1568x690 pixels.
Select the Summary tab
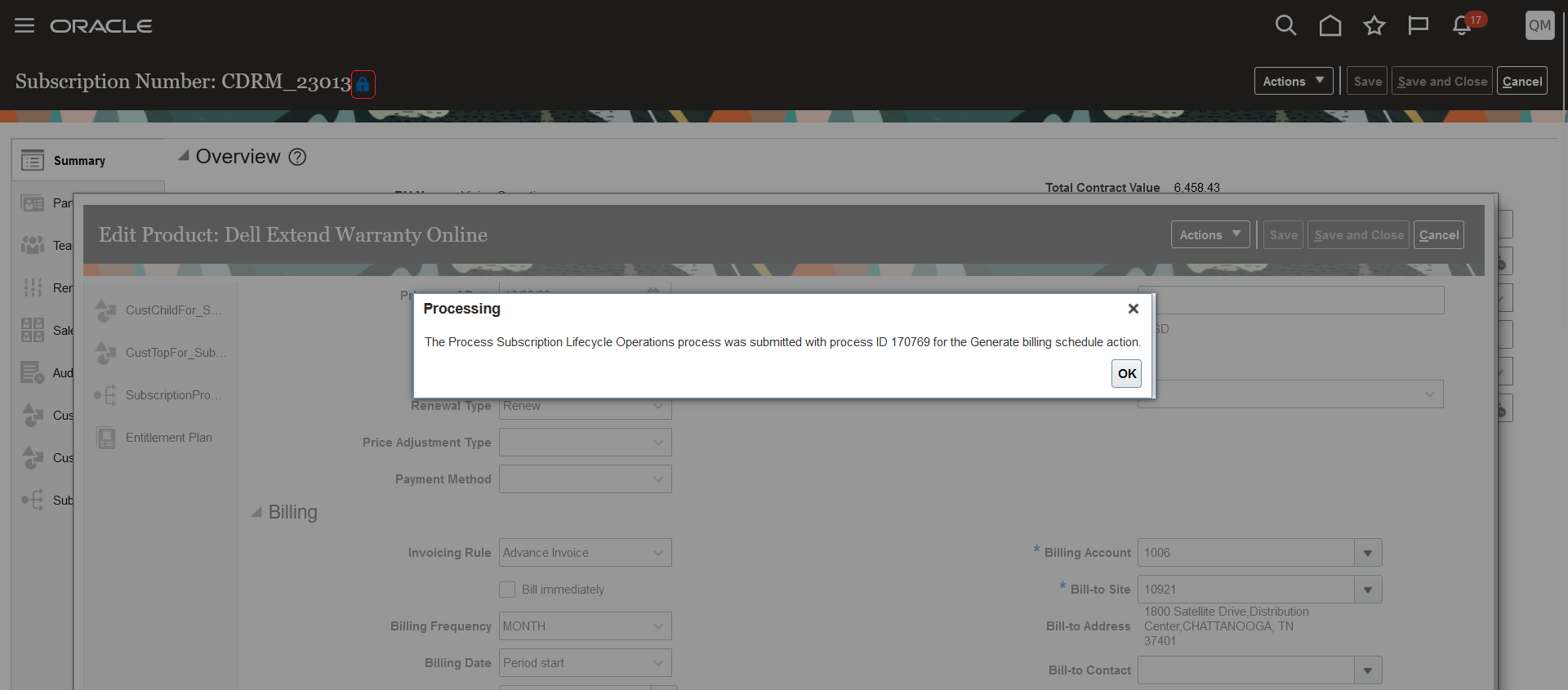[x=88, y=160]
